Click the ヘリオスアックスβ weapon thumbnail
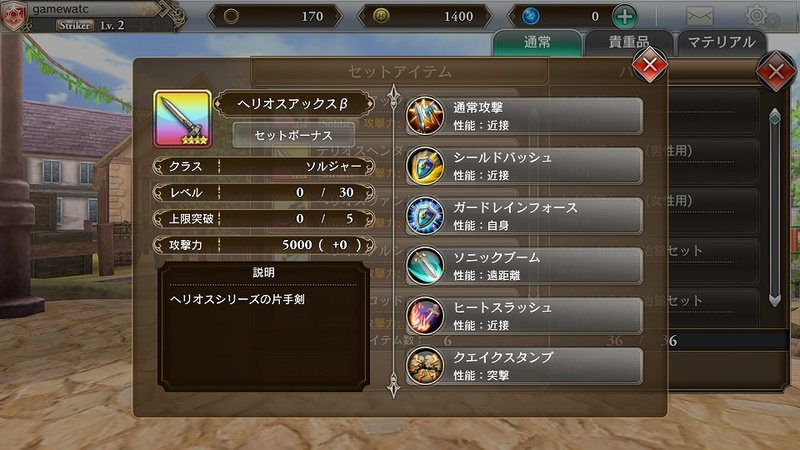This screenshot has height=450, width=800. click(x=183, y=119)
